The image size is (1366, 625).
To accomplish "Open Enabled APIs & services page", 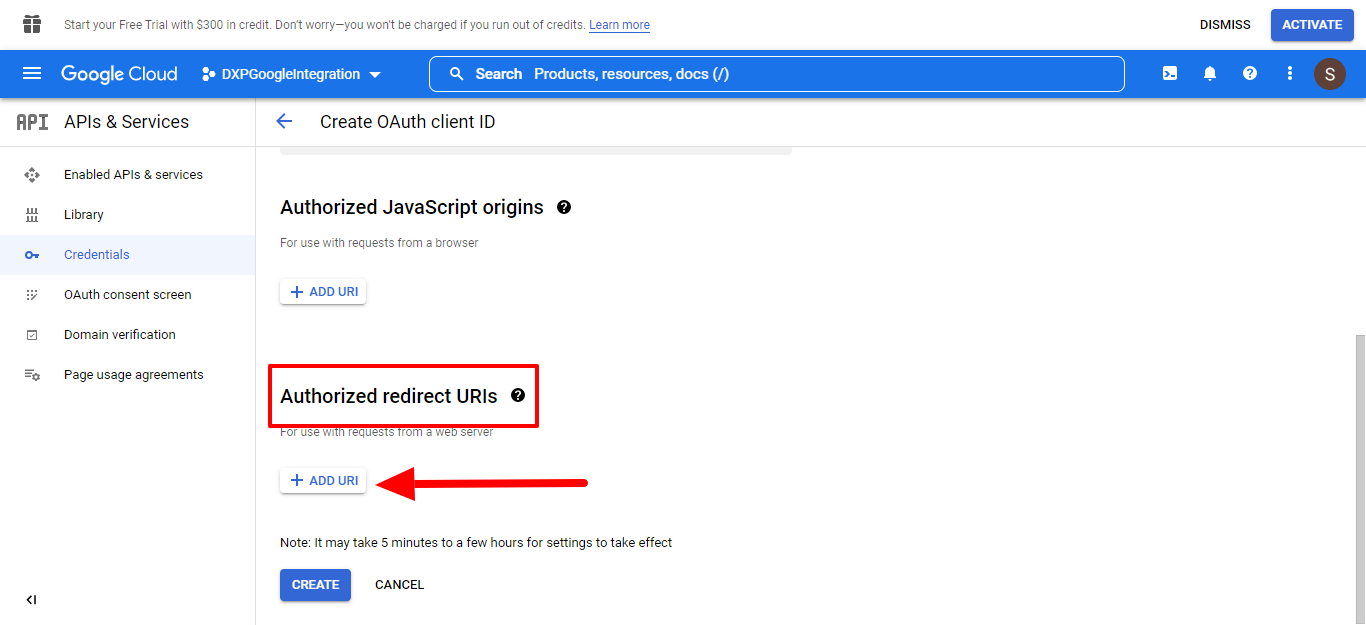I will (x=133, y=175).
